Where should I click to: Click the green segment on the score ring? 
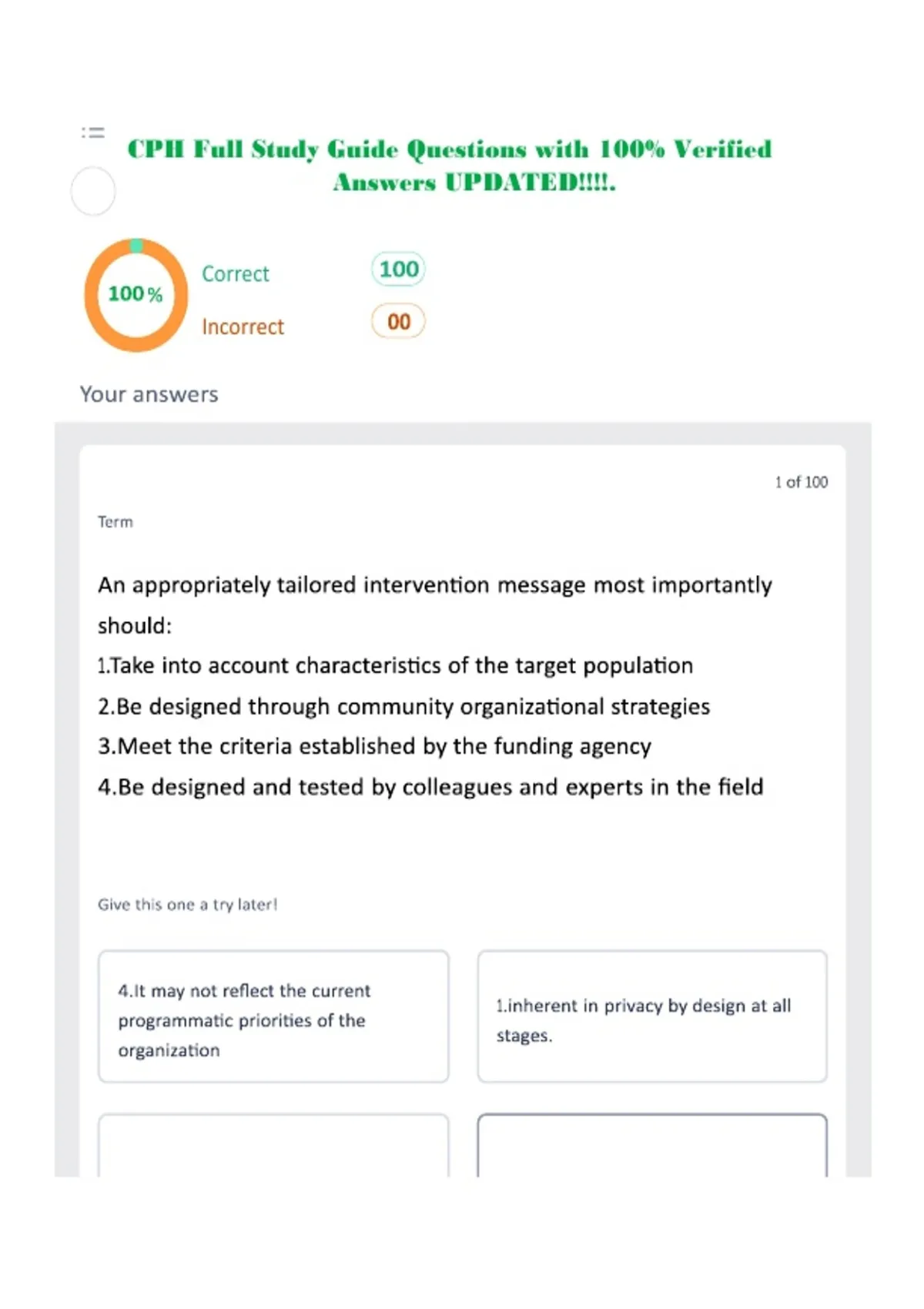[136, 246]
